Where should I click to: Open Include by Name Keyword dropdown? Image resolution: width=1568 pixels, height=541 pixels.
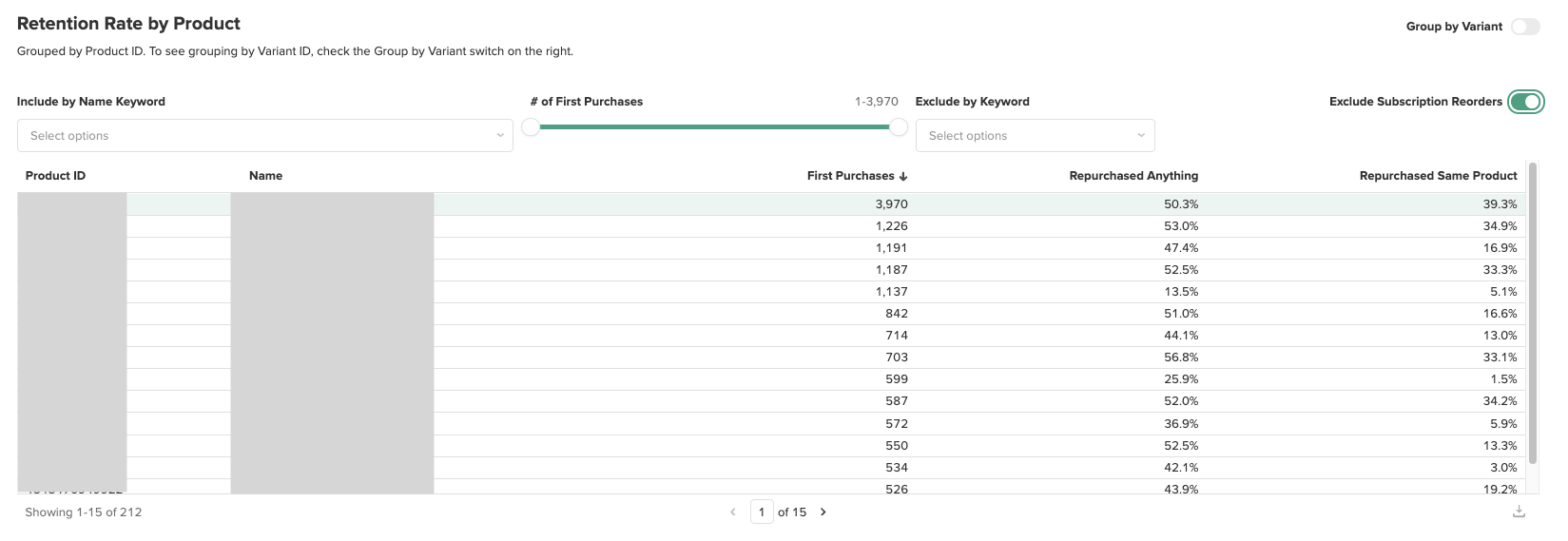click(264, 136)
